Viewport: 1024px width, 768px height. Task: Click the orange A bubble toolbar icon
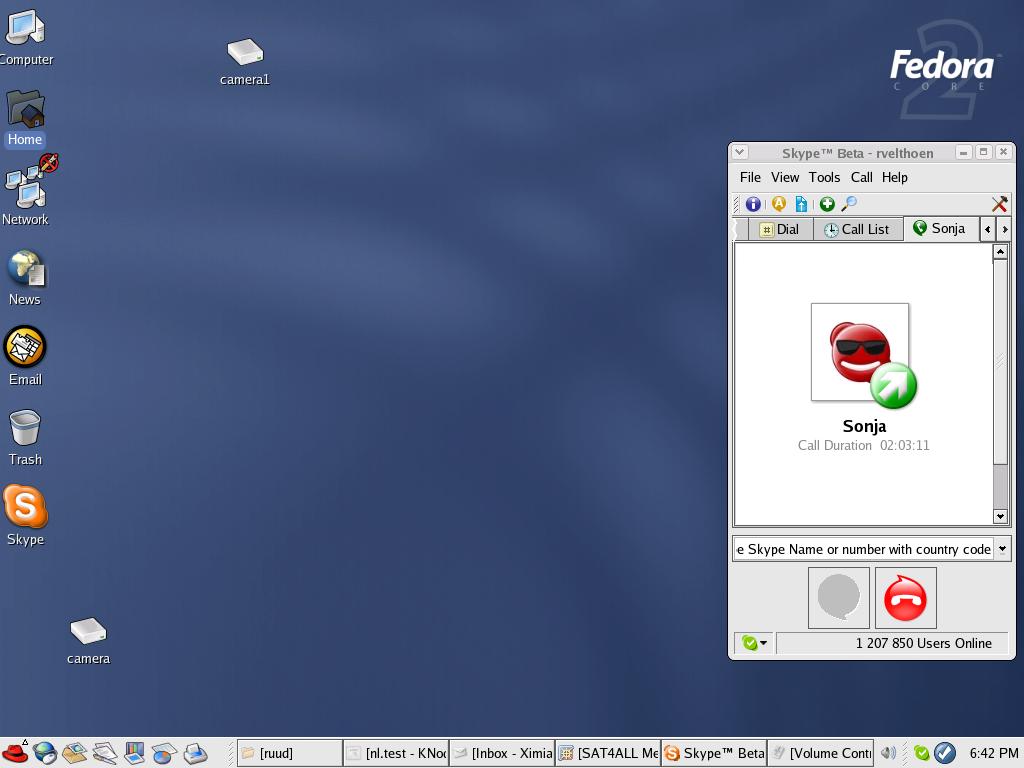778,204
